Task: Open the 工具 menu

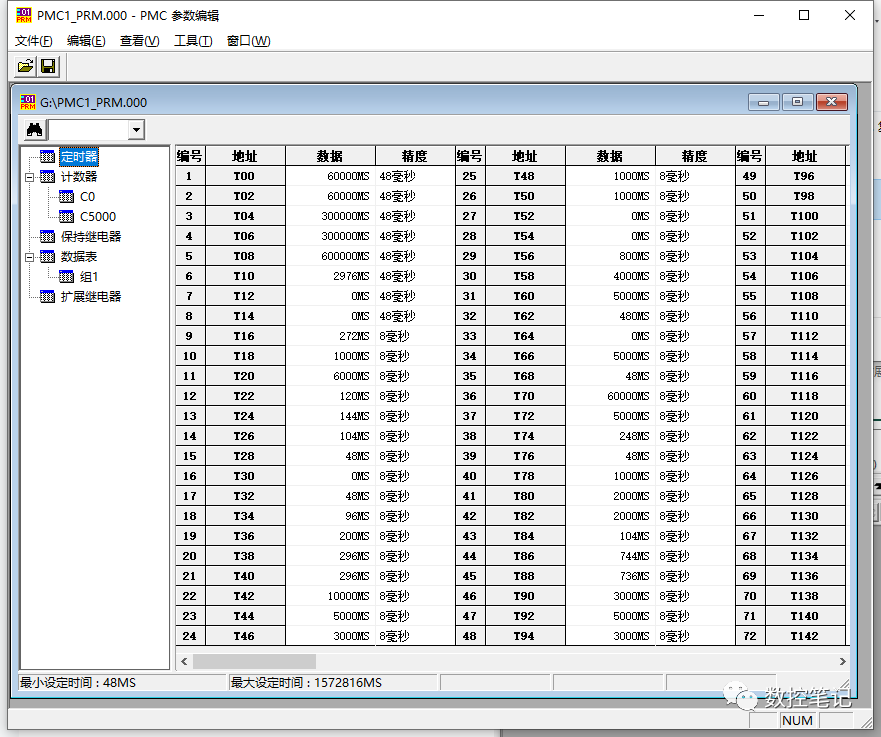Action: point(192,41)
